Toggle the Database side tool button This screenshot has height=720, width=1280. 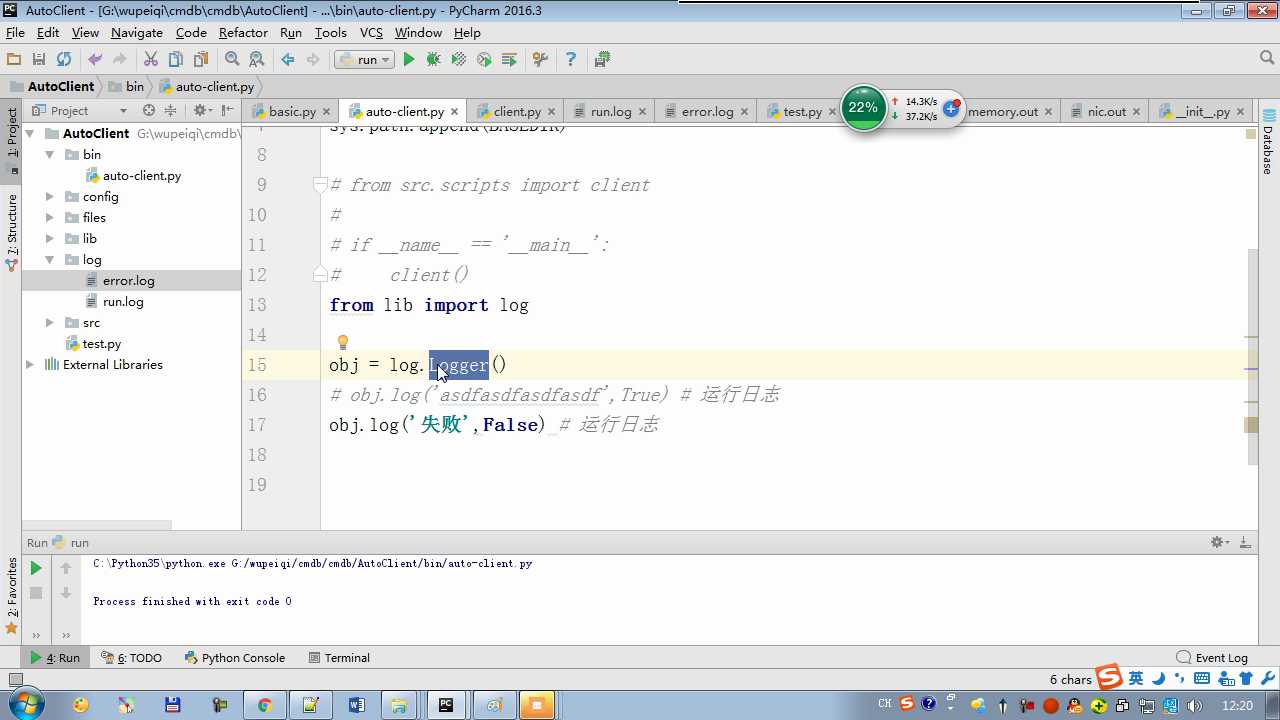click(x=1268, y=142)
